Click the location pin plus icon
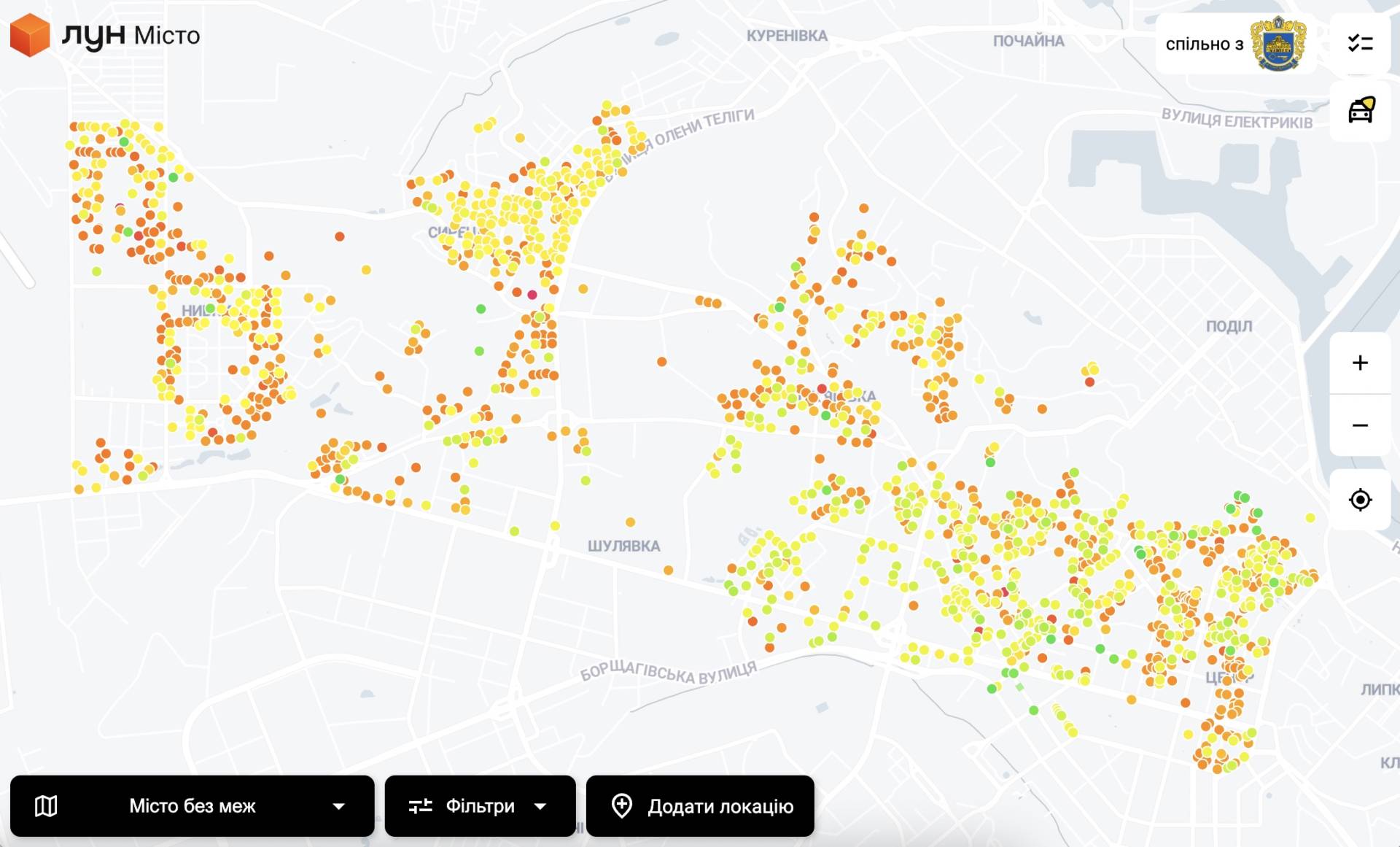Image resolution: width=1400 pixels, height=847 pixels. 621,806
